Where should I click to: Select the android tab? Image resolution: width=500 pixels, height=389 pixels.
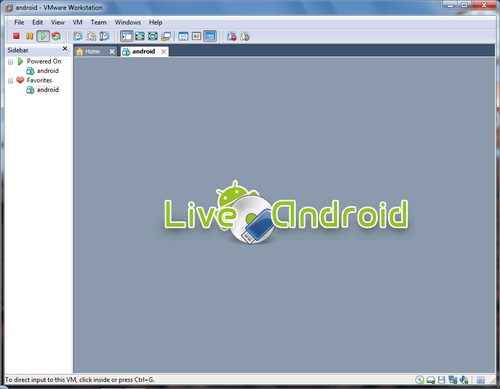click(x=143, y=51)
